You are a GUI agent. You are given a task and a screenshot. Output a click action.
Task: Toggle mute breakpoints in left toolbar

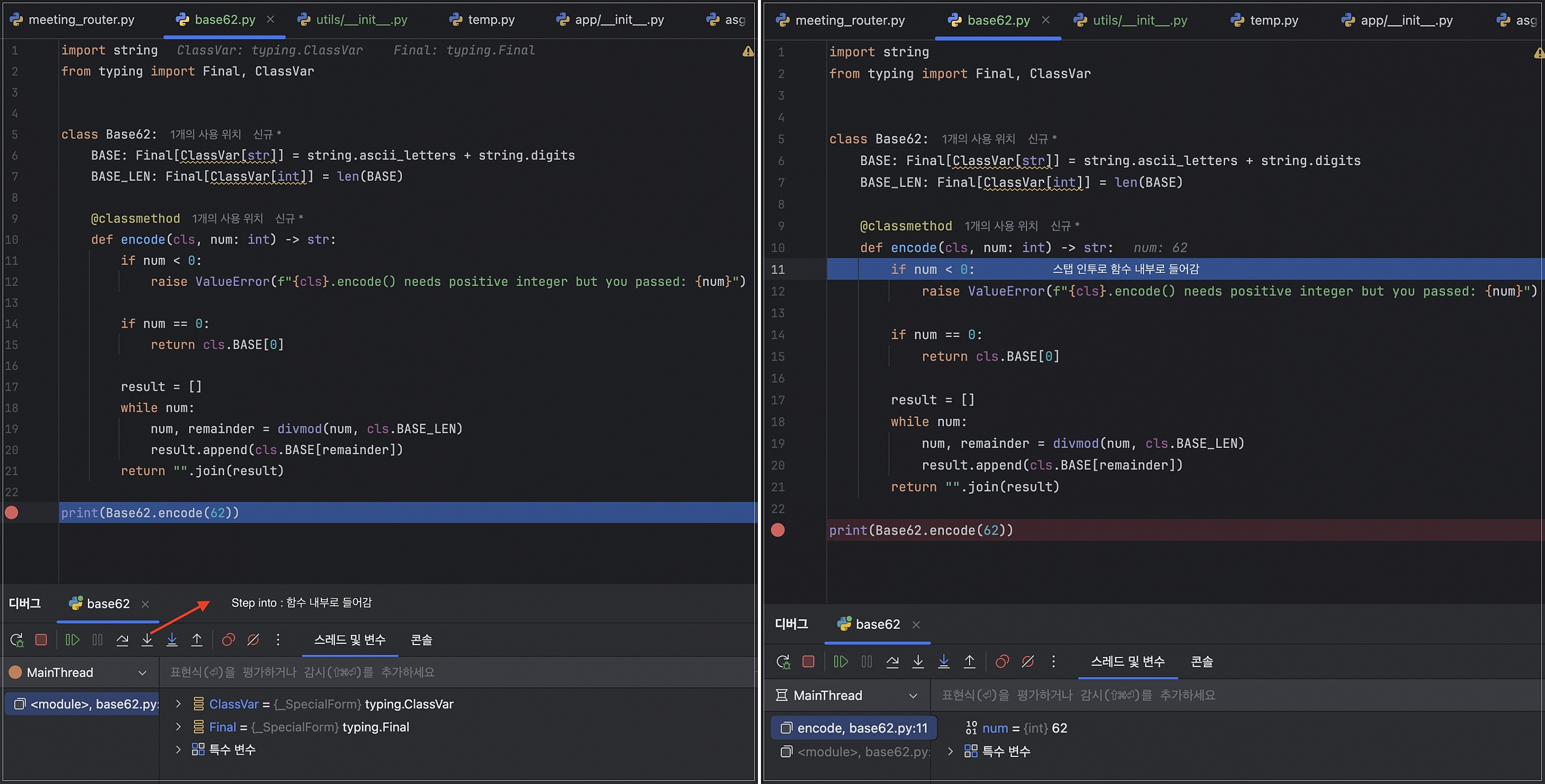253,640
